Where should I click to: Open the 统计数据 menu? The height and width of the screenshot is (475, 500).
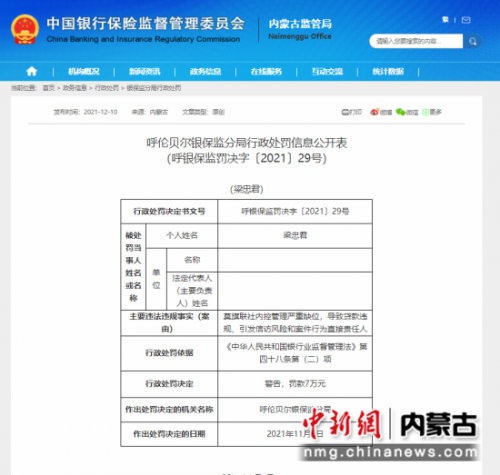(388, 71)
